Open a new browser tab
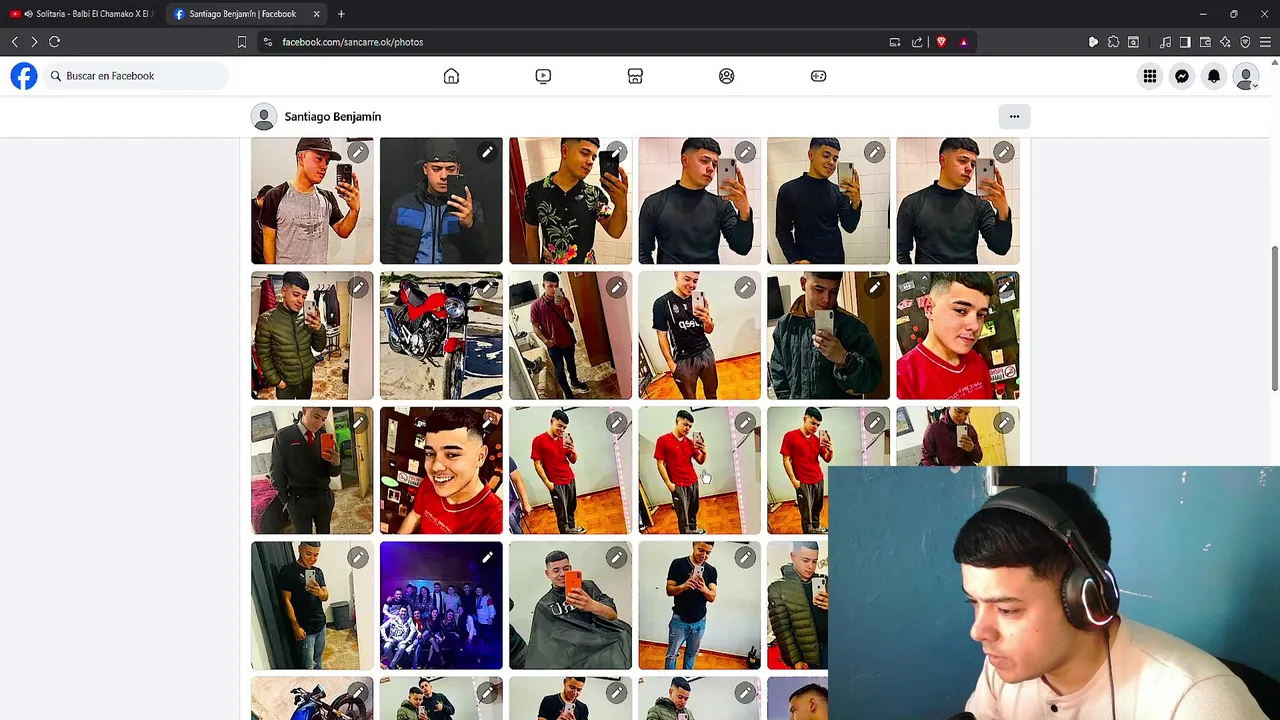Screen dimensions: 1280x720 pos(341,14)
